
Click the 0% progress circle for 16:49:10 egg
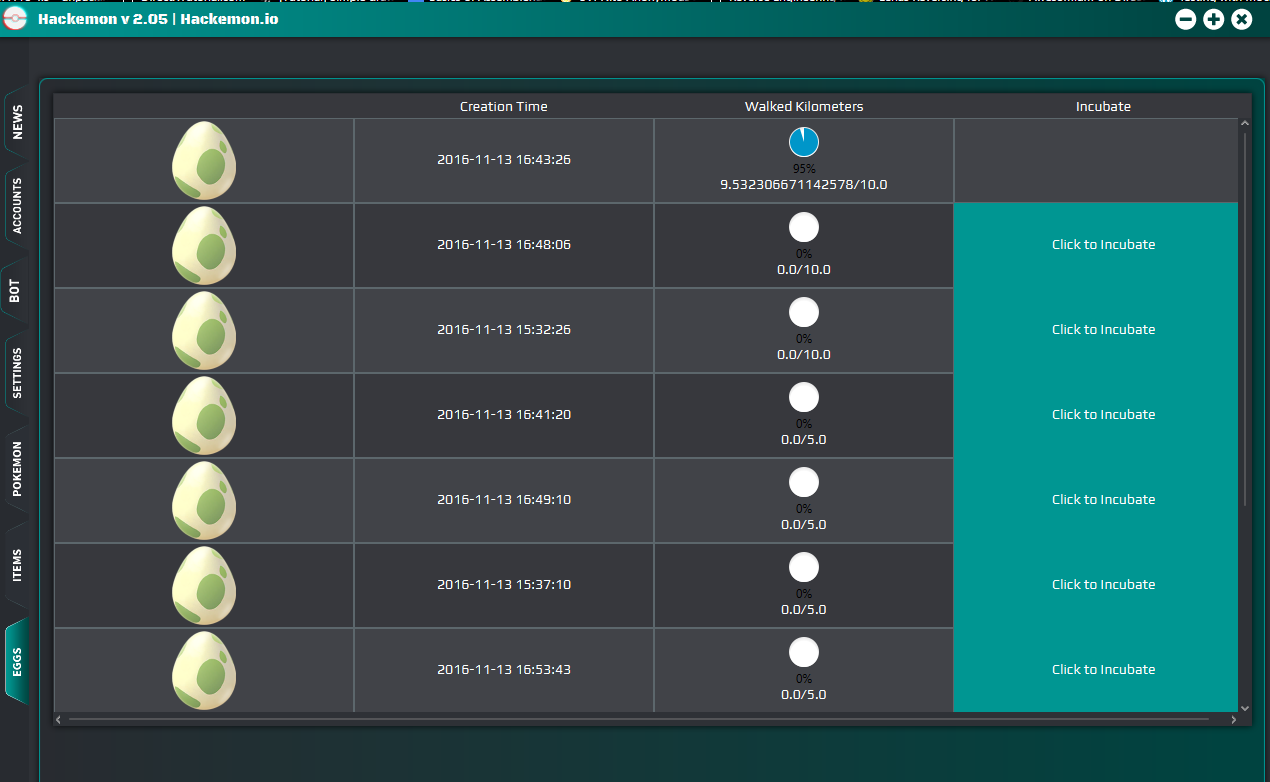(x=804, y=482)
